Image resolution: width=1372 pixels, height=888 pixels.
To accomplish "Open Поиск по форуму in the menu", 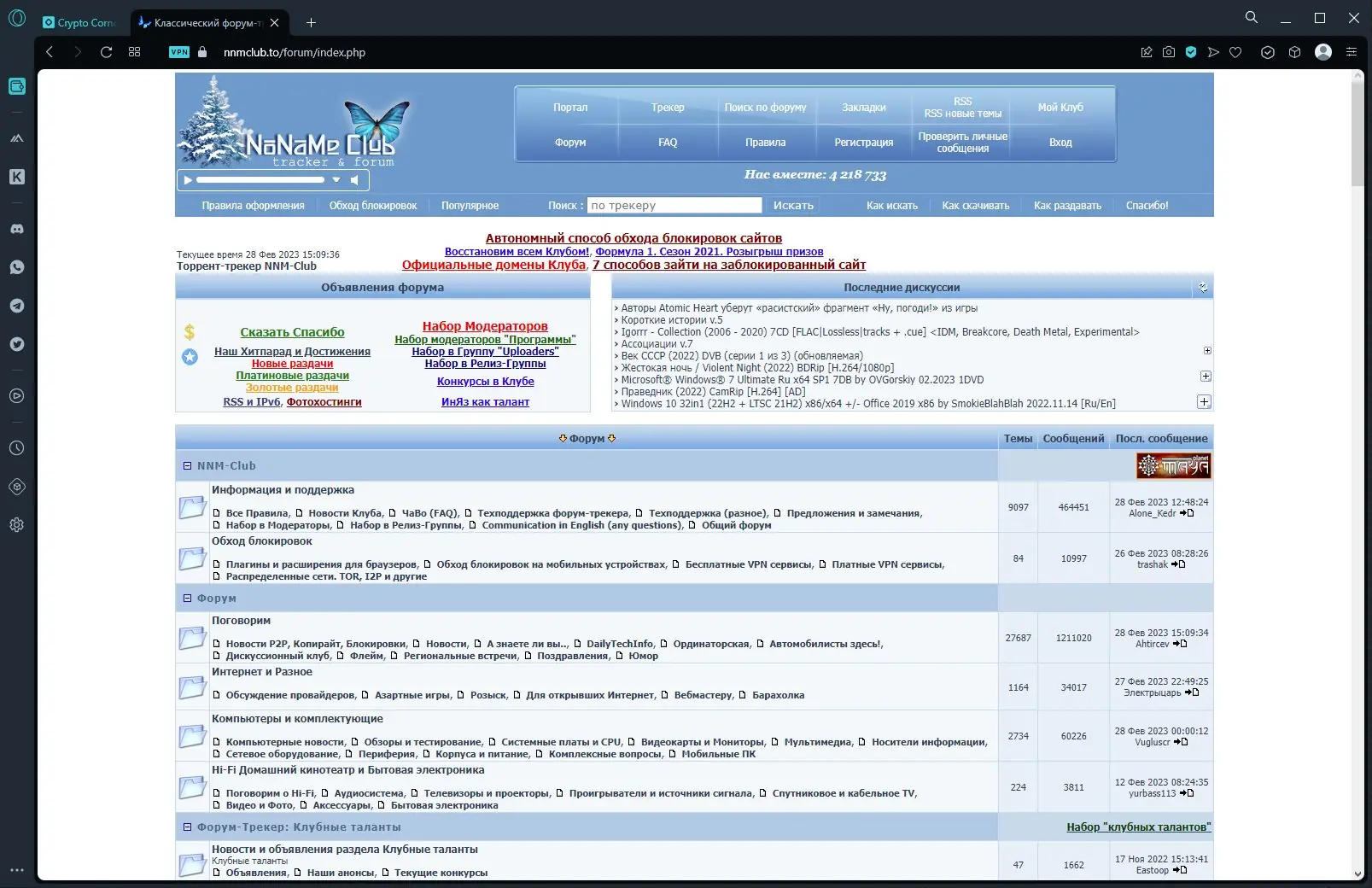I will pyautogui.click(x=766, y=108).
